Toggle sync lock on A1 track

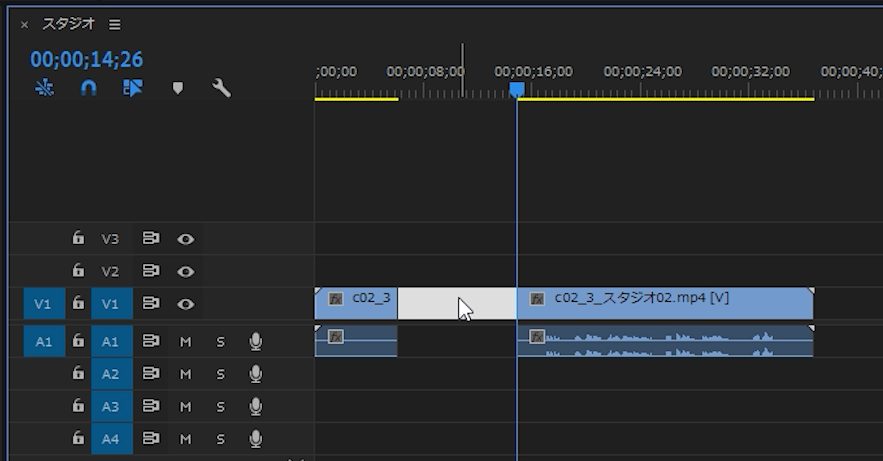coord(151,341)
